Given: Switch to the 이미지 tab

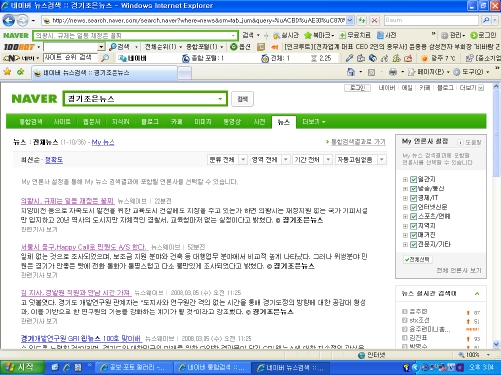Looking at the screenshot, I should pyautogui.click(x=203, y=122).
